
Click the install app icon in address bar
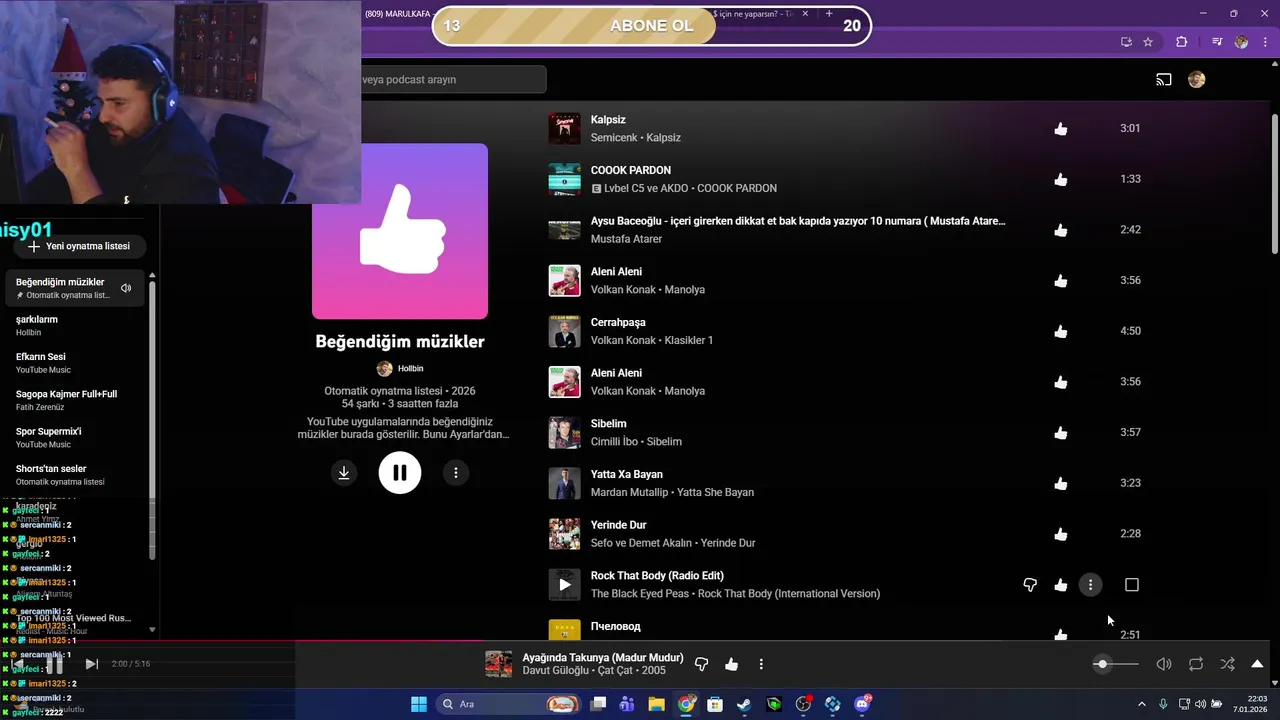click(1126, 42)
